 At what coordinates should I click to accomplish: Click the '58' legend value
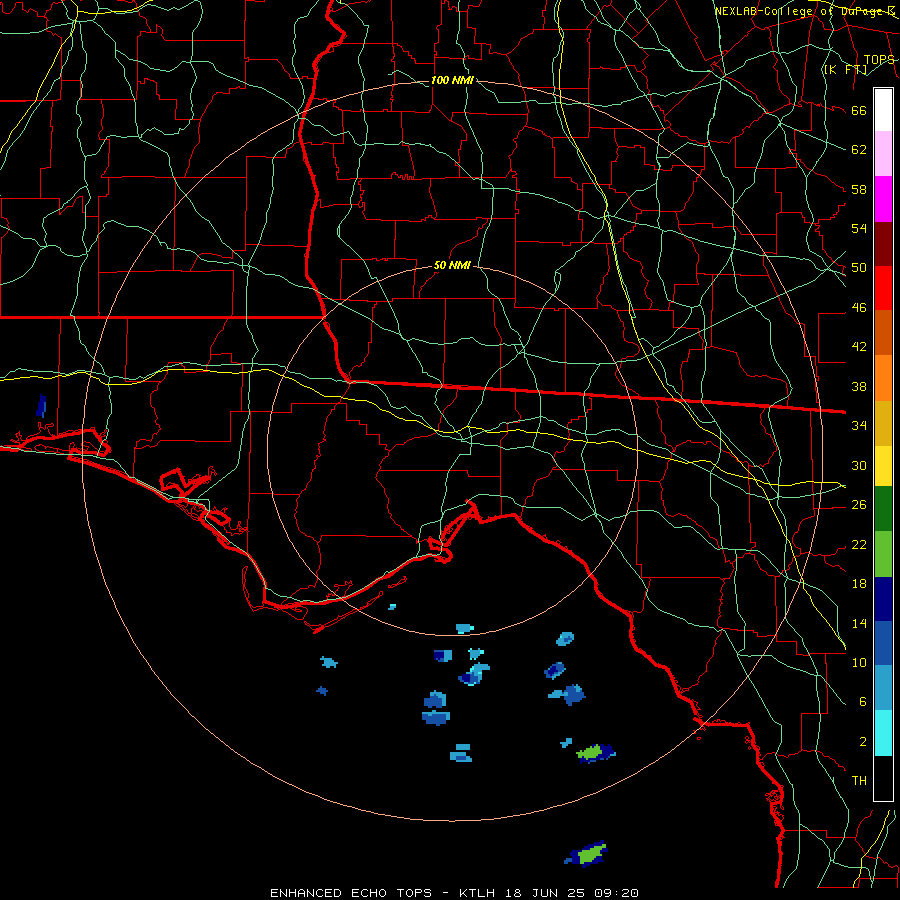[x=859, y=189]
